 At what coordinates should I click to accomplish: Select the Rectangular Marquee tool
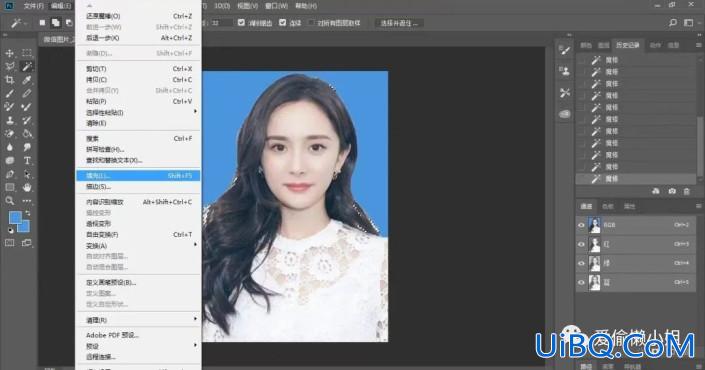pos(27,53)
